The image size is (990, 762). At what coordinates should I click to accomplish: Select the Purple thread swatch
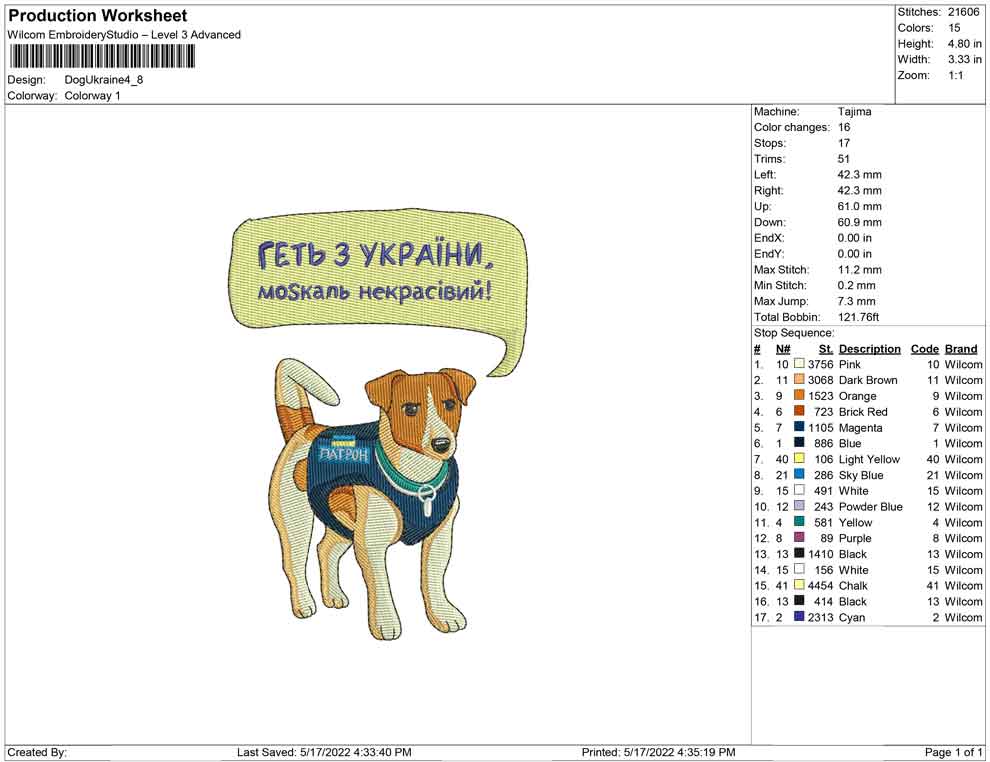point(799,538)
